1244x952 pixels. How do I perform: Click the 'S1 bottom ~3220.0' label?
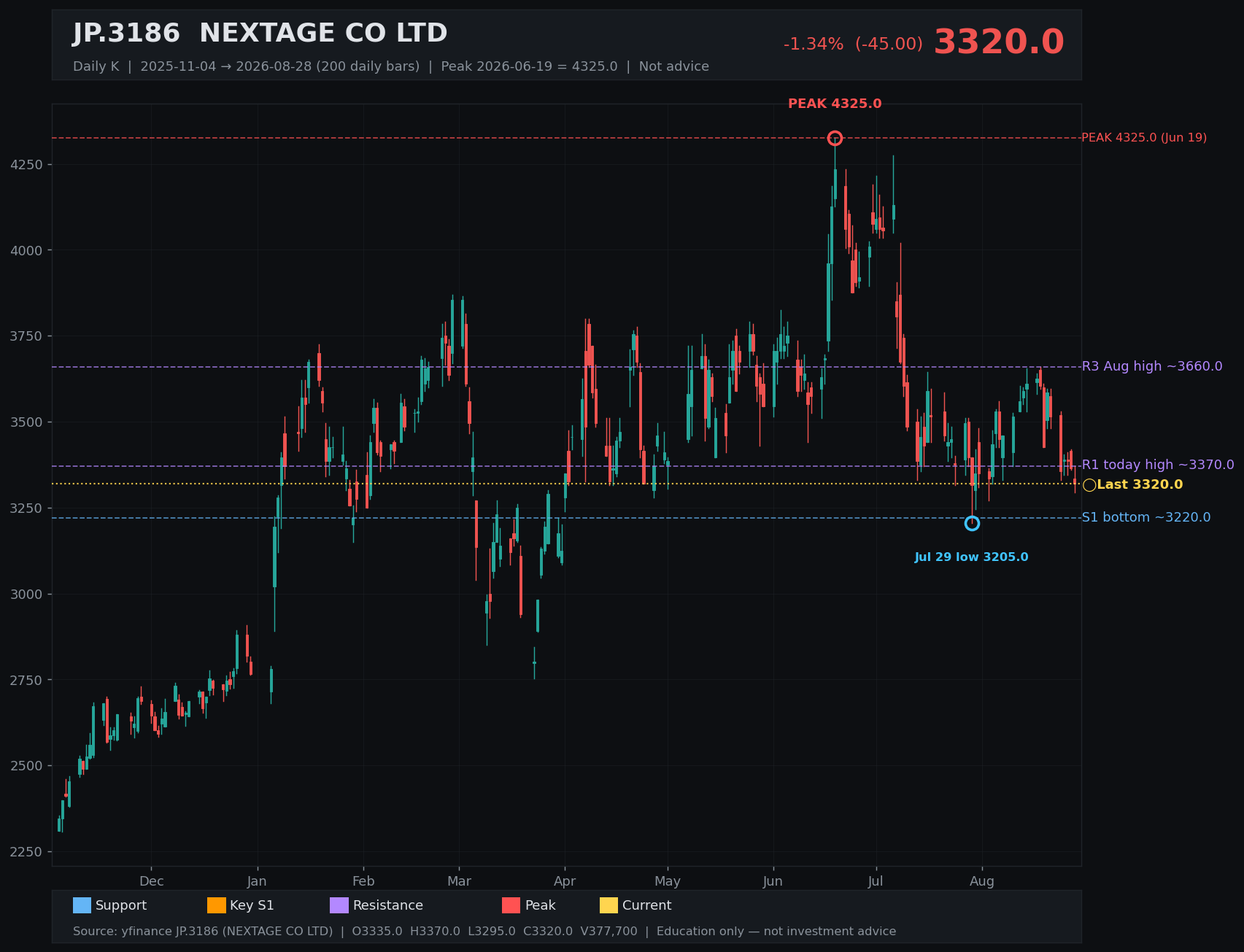point(1146,517)
